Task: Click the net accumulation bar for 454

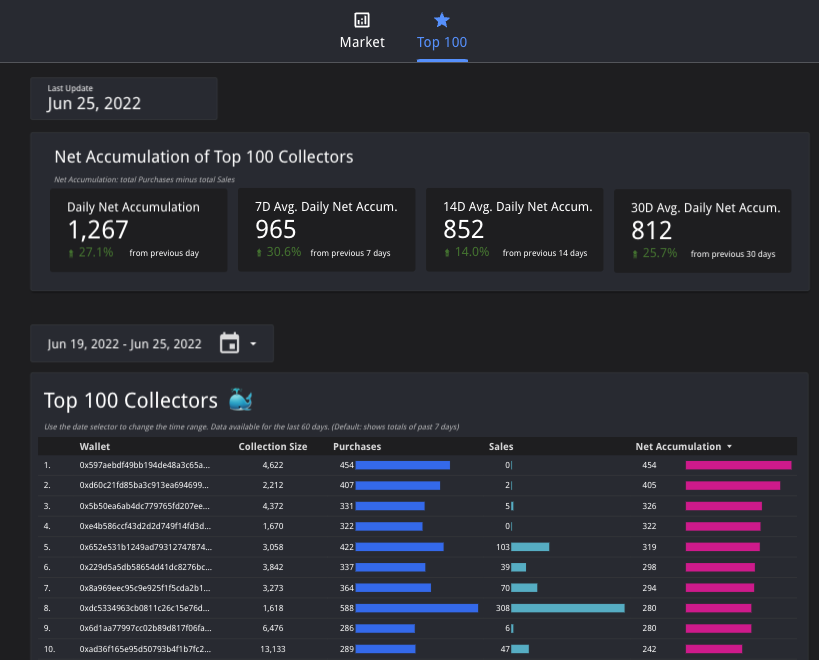Action: pyautogui.click(x=739, y=465)
